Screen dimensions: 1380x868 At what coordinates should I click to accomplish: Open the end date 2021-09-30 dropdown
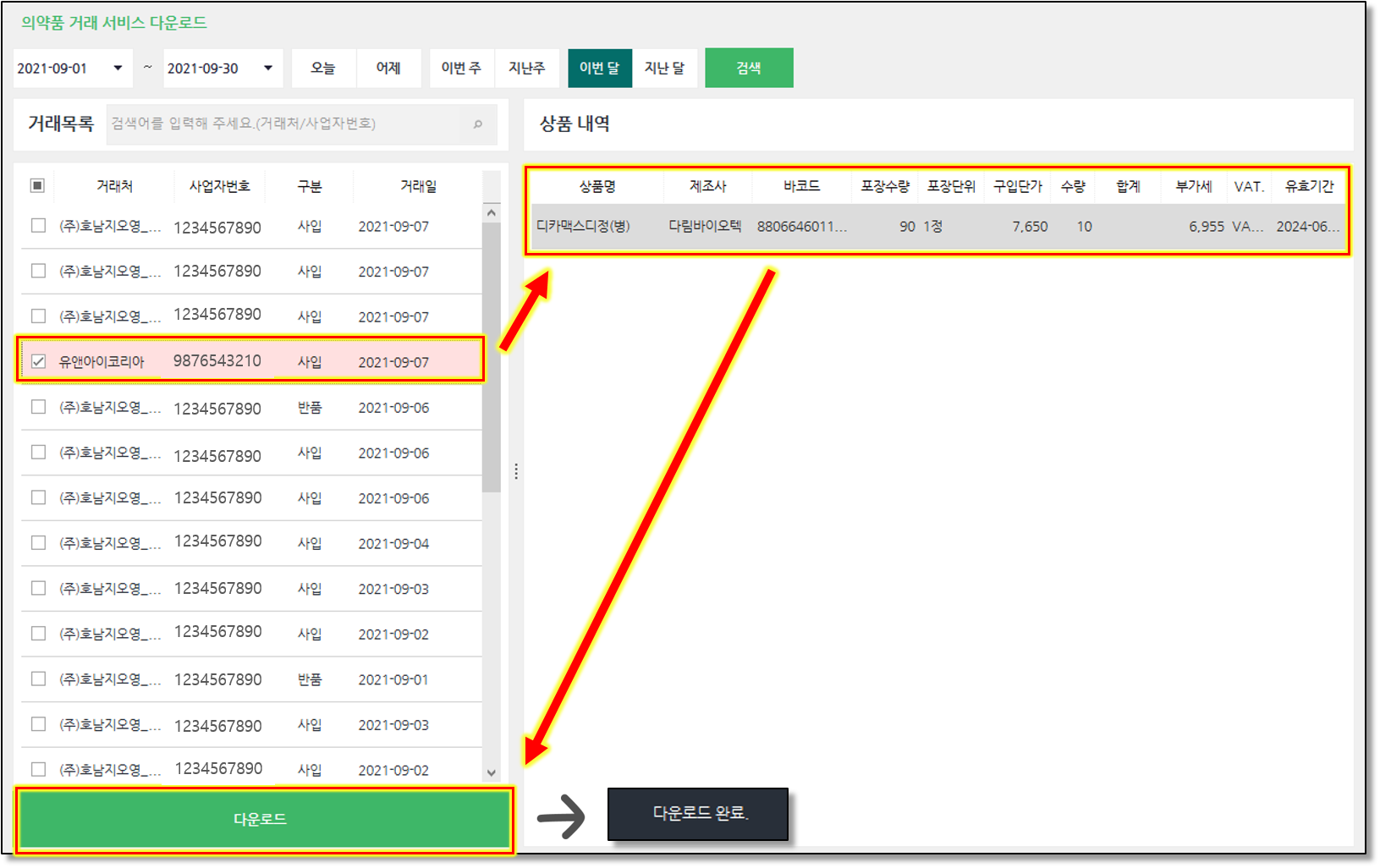click(x=267, y=69)
